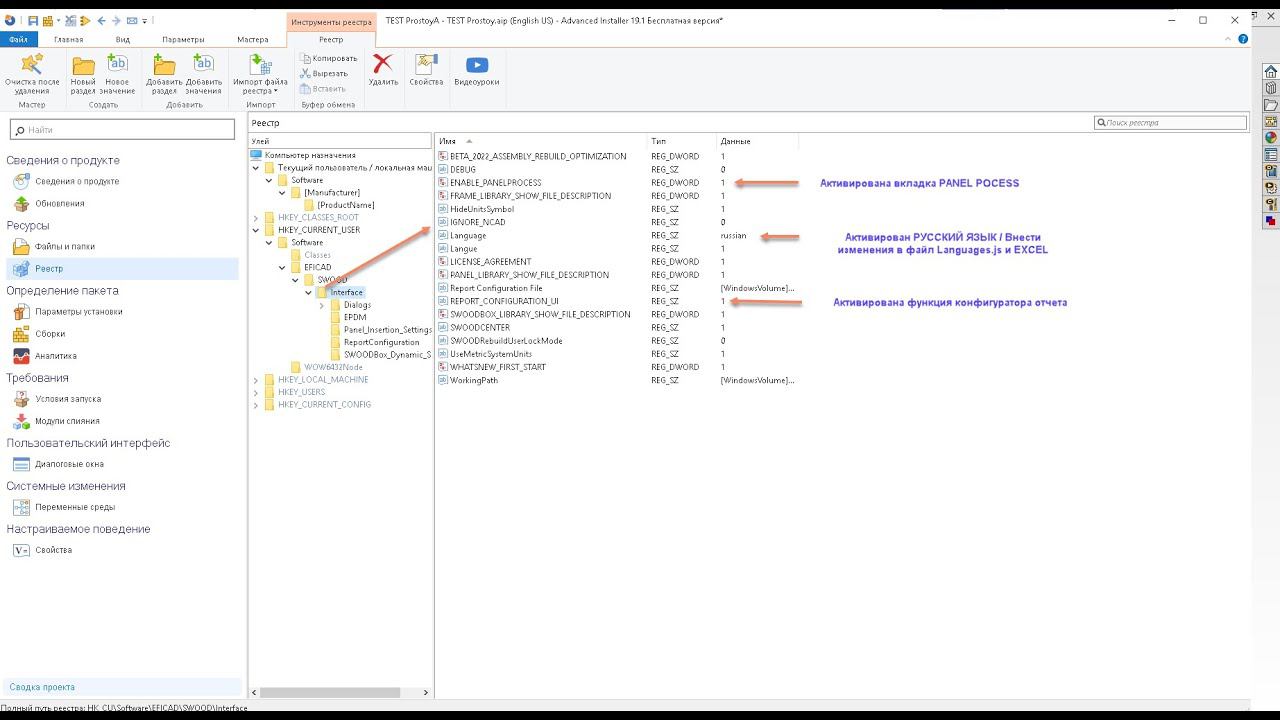Delete selection with the red X Удалить
Image resolution: width=1280 pixels, height=720 pixels.
click(x=383, y=69)
